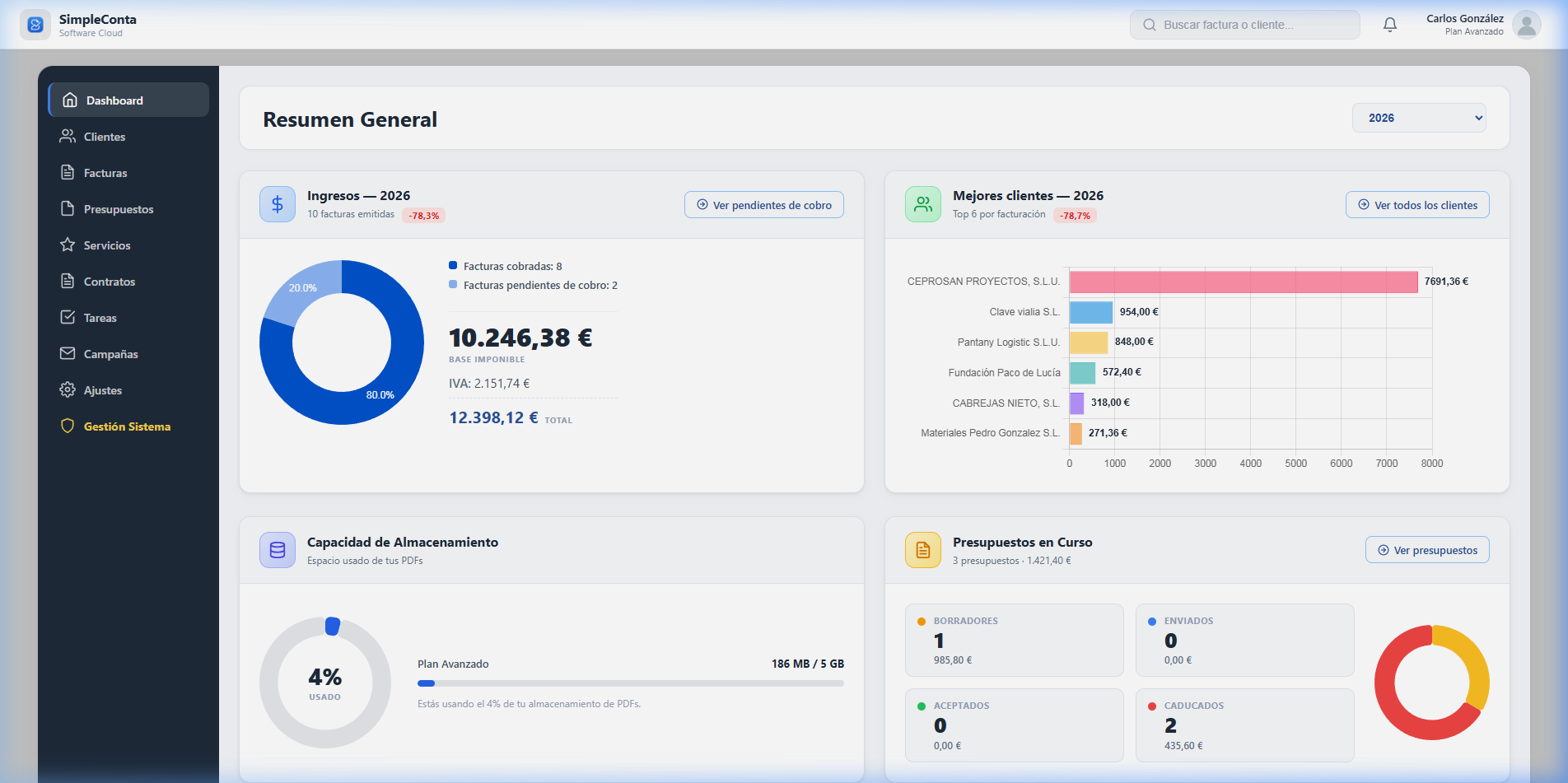Click the Facturas invoice icon
The image size is (1568, 783).
[x=68, y=172]
